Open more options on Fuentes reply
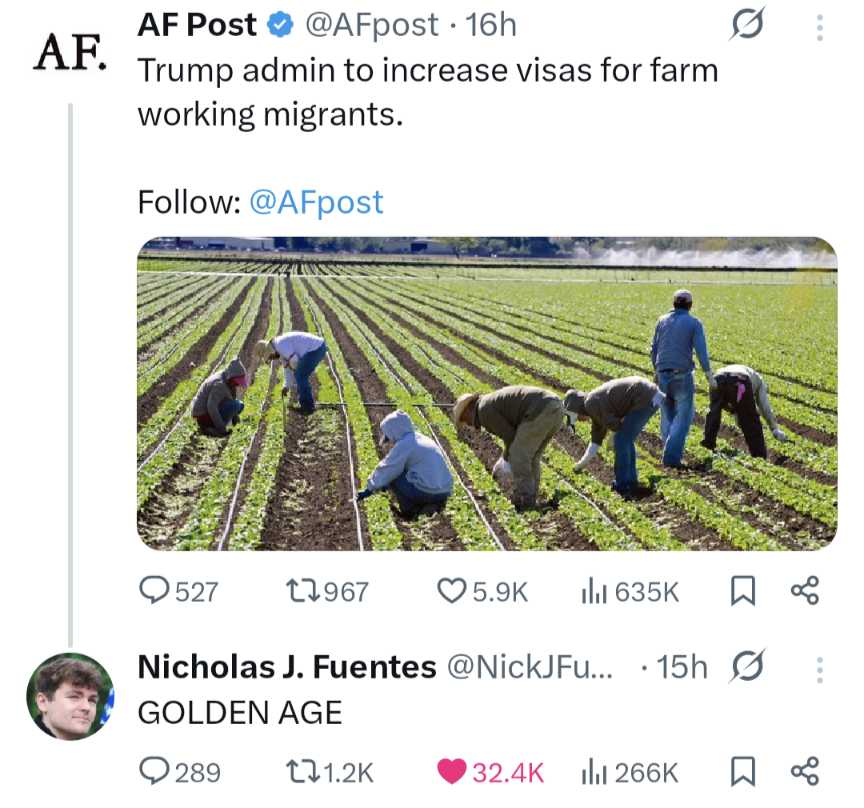 click(x=819, y=668)
